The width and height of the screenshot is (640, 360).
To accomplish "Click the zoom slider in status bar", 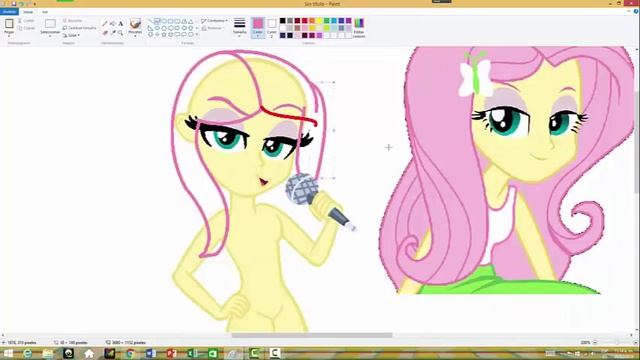I will (x=616, y=342).
